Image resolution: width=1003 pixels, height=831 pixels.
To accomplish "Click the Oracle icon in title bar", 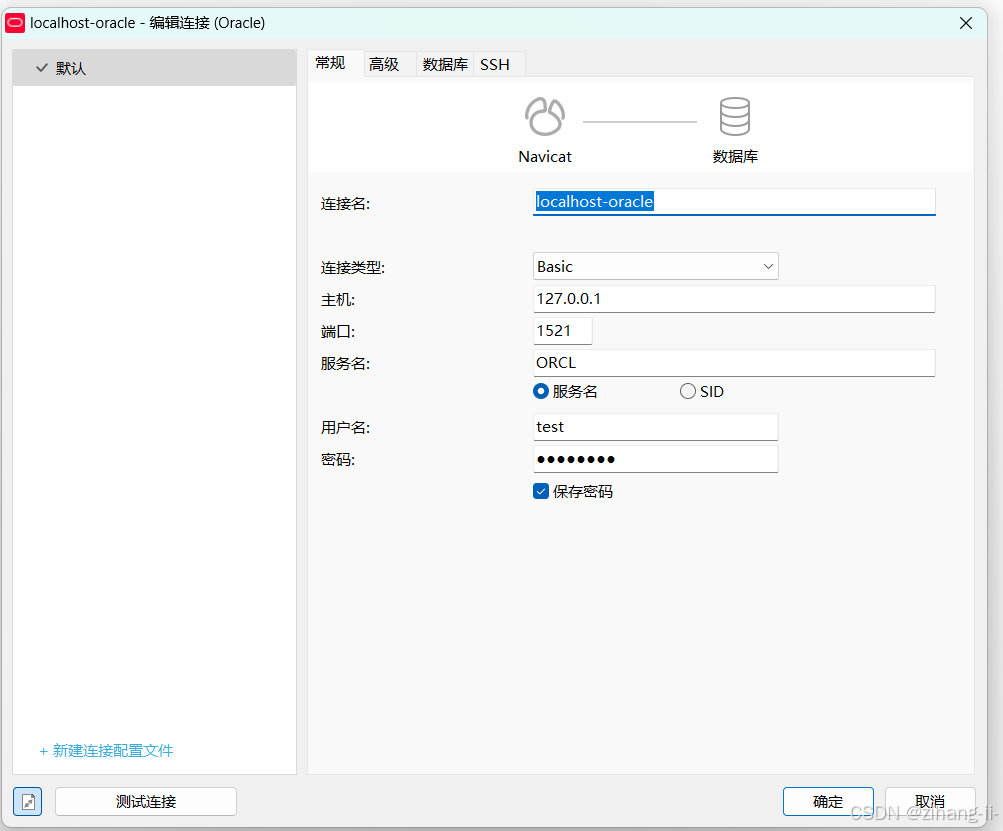I will (x=15, y=23).
